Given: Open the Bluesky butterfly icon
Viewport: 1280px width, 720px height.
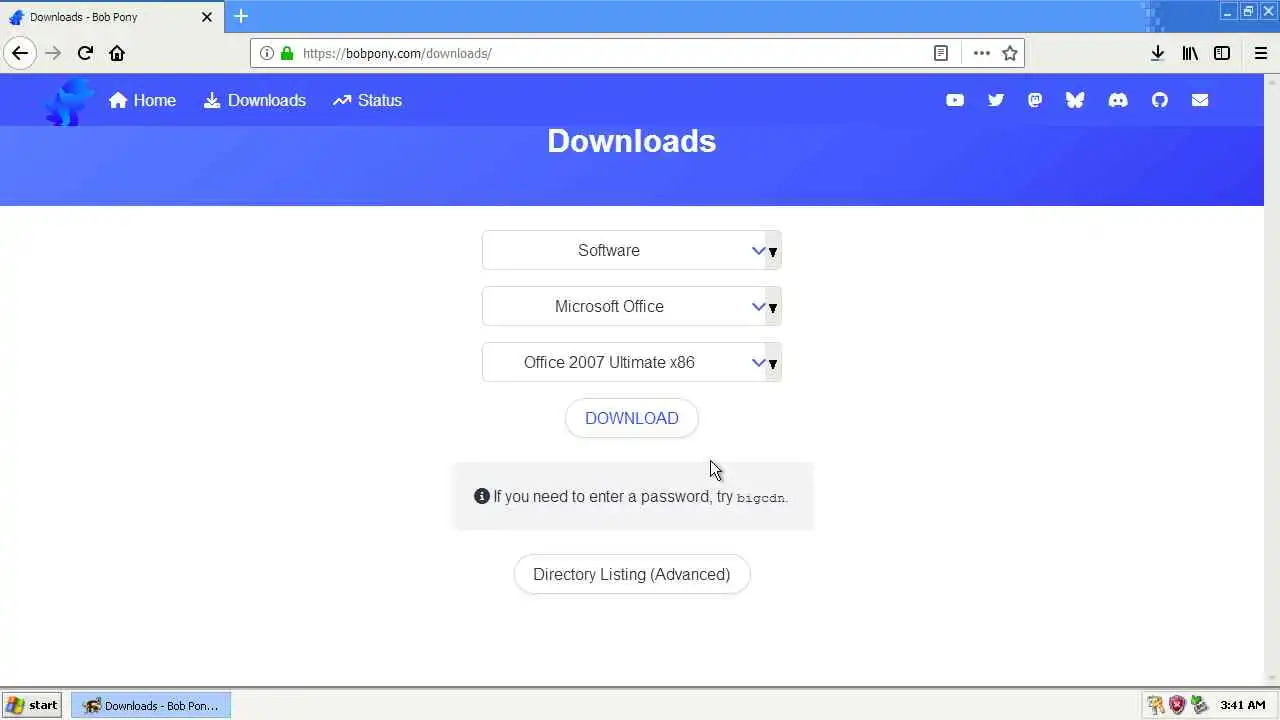Looking at the screenshot, I should 1075,100.
